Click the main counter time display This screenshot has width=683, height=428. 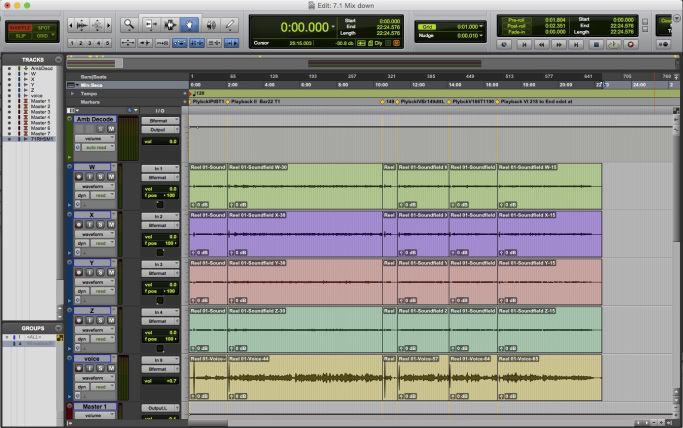coord(304,27)
